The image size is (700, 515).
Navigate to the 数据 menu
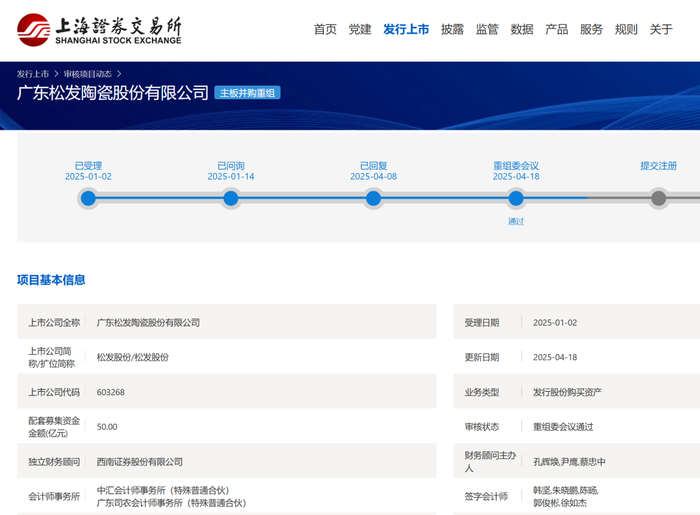coord(522,30)
